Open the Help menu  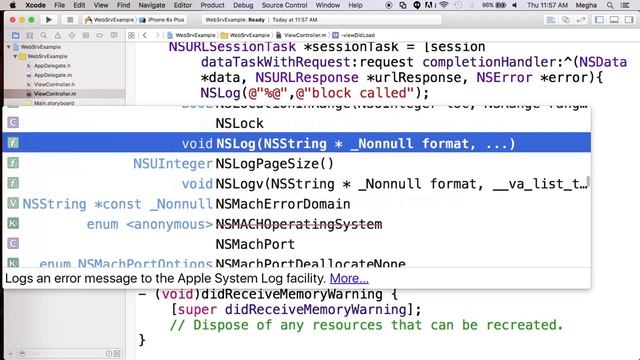pos(356,5)
